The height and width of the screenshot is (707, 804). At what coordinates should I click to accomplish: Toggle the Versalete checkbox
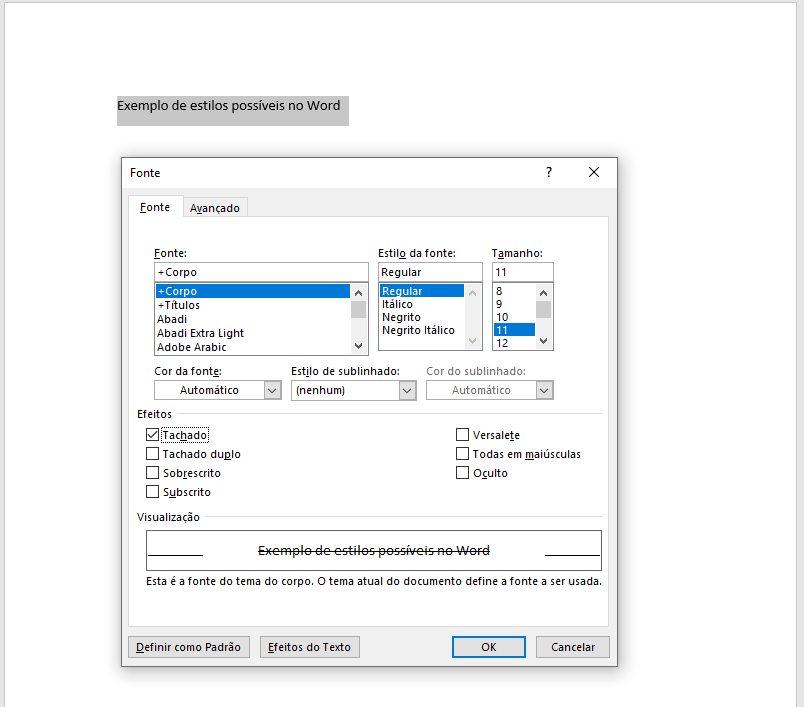(x=462, y=435)
